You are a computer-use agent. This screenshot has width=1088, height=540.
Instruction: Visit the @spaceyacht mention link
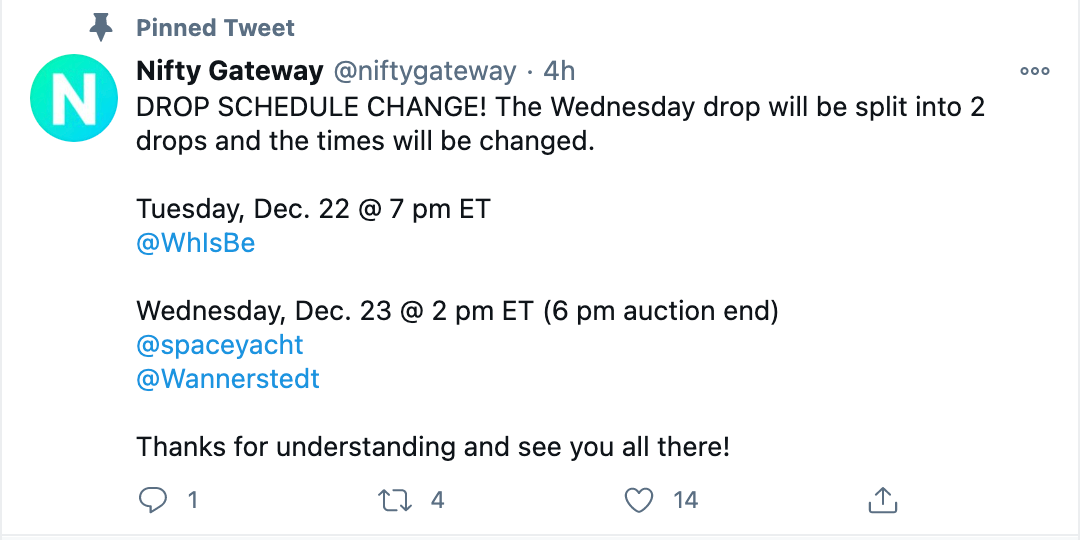pyautogui.click(x=220, y=346)
